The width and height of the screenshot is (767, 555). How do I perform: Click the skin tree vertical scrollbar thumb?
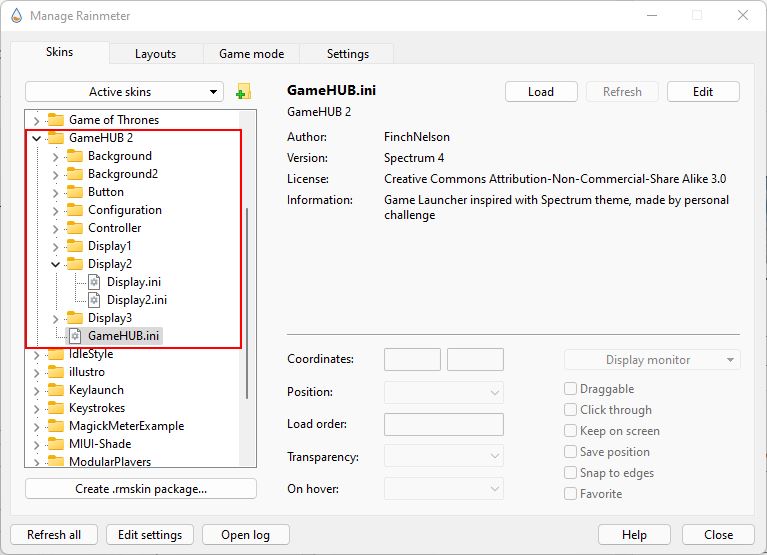click(247, 303)
